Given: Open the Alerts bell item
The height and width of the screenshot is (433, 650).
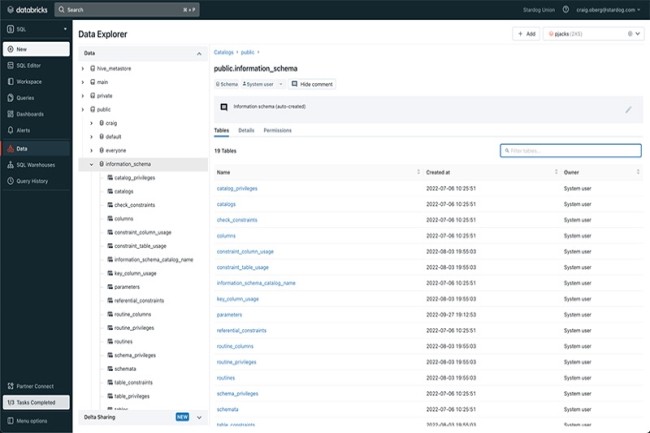Looking at the screenshot, I should pos(23,130).
